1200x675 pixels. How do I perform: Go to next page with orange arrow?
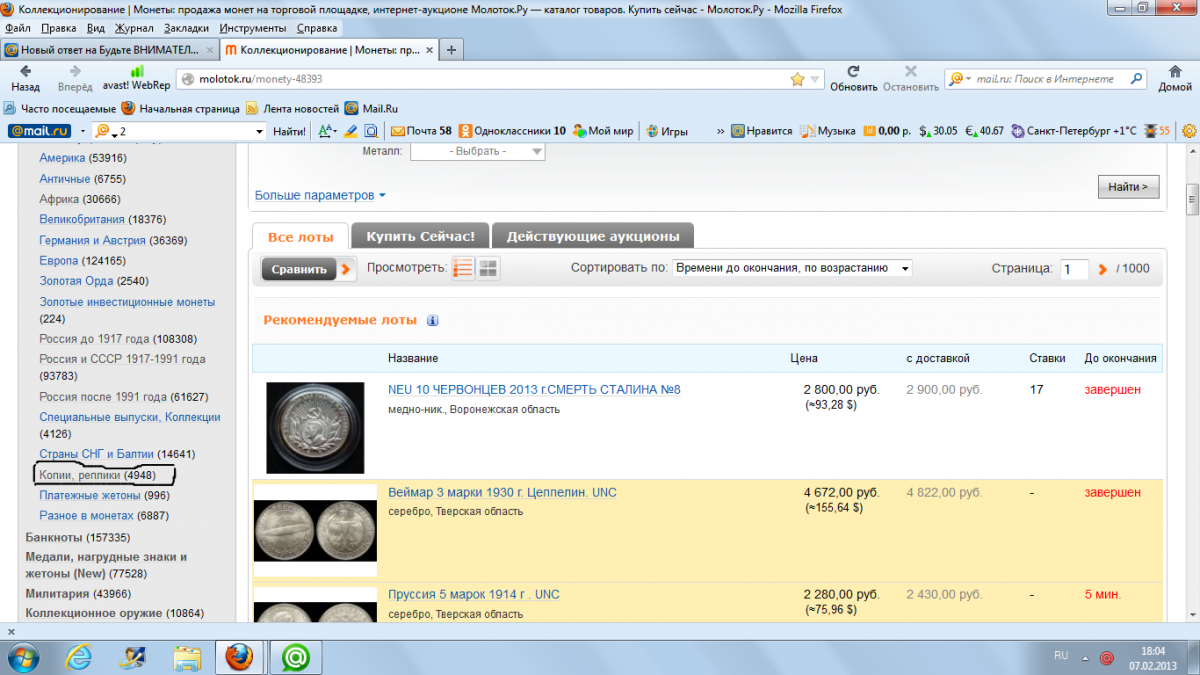[x=1103, y=269]
